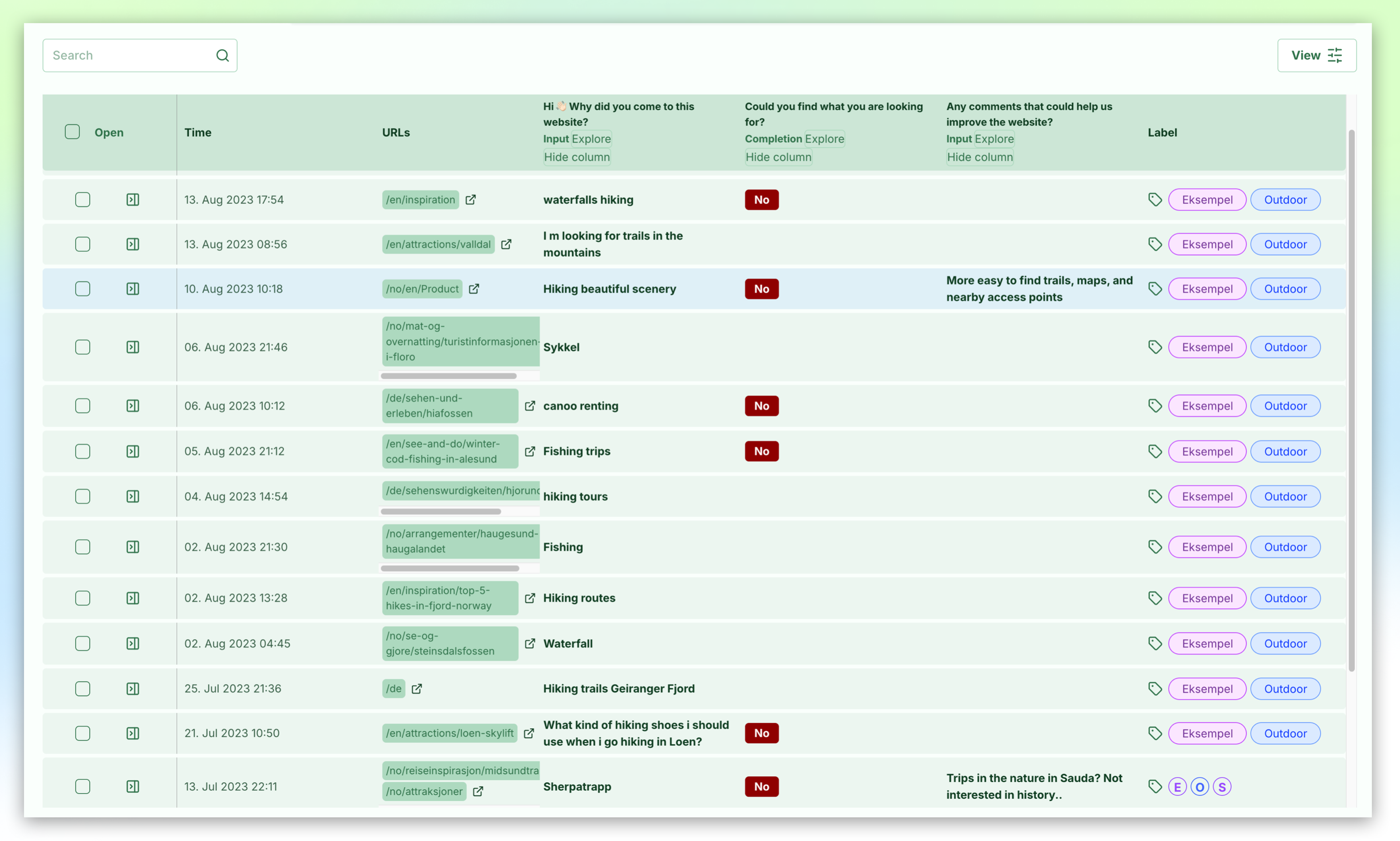Click horizontal scrollbar under turistinformasjonen URL
The image size is (1400, 841).
click(x=448, y=376)
